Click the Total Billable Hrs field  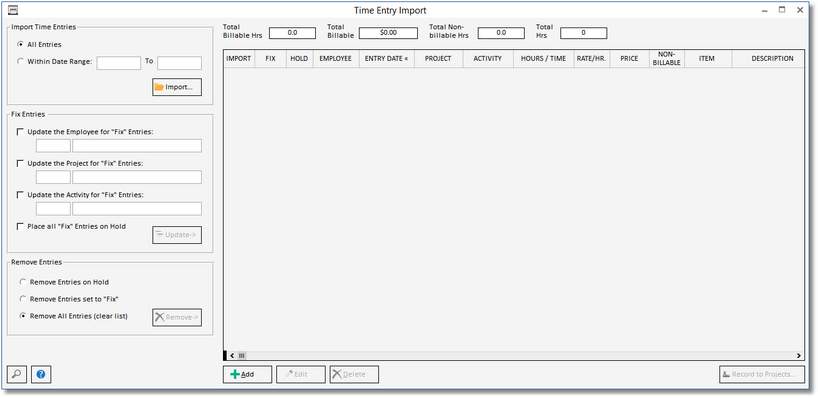[292, 33]
